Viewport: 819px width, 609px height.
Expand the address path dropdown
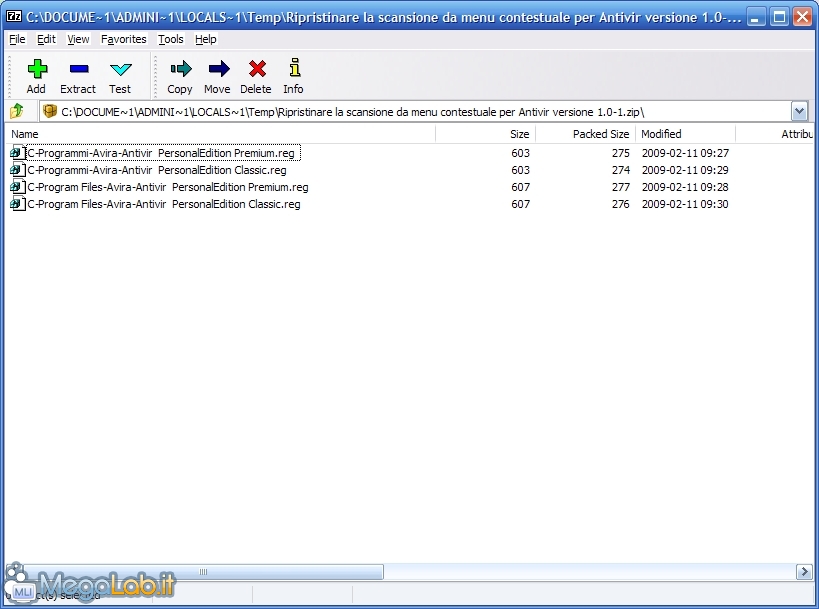click(799, 111)
